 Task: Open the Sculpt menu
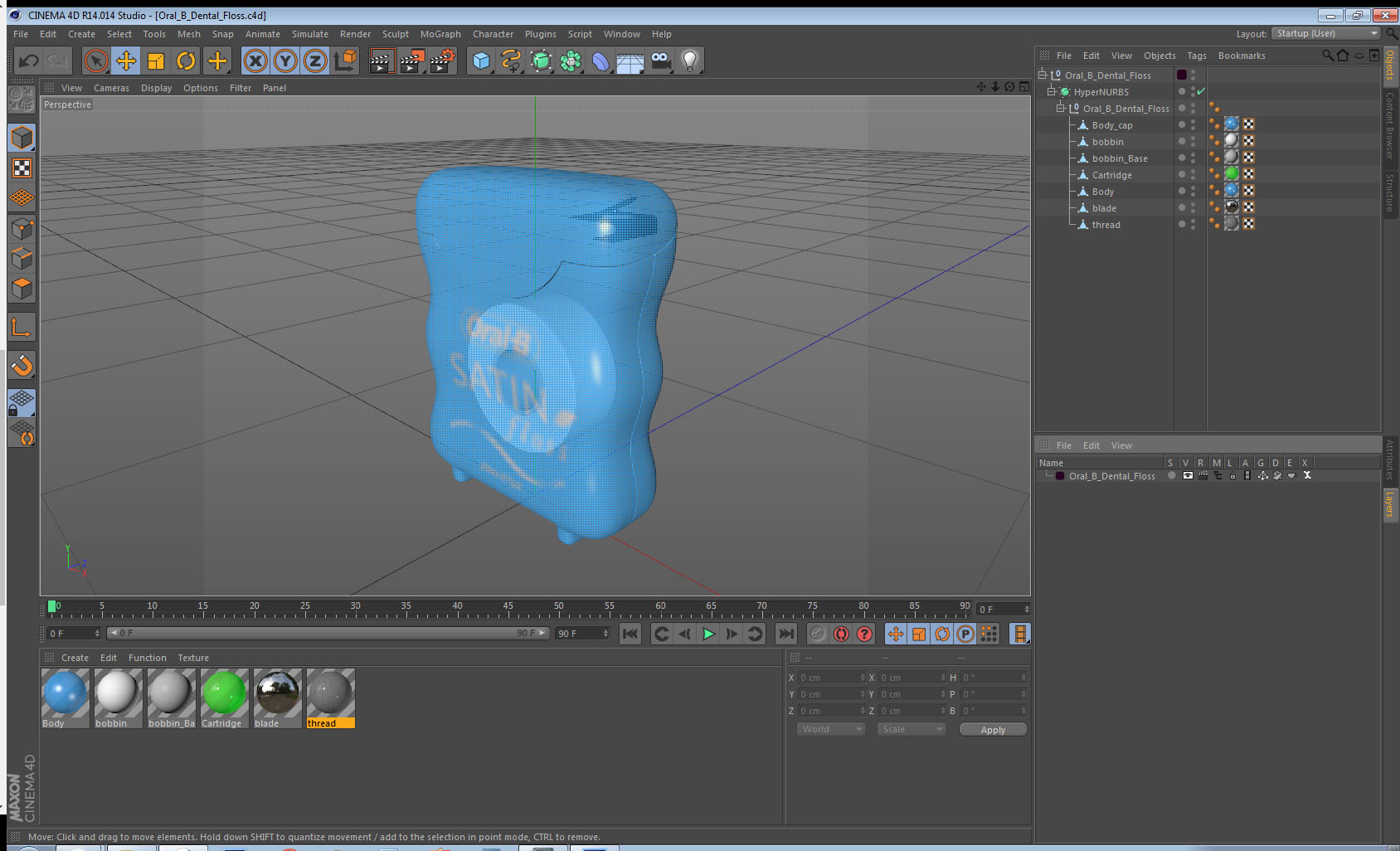coord(396,34)
